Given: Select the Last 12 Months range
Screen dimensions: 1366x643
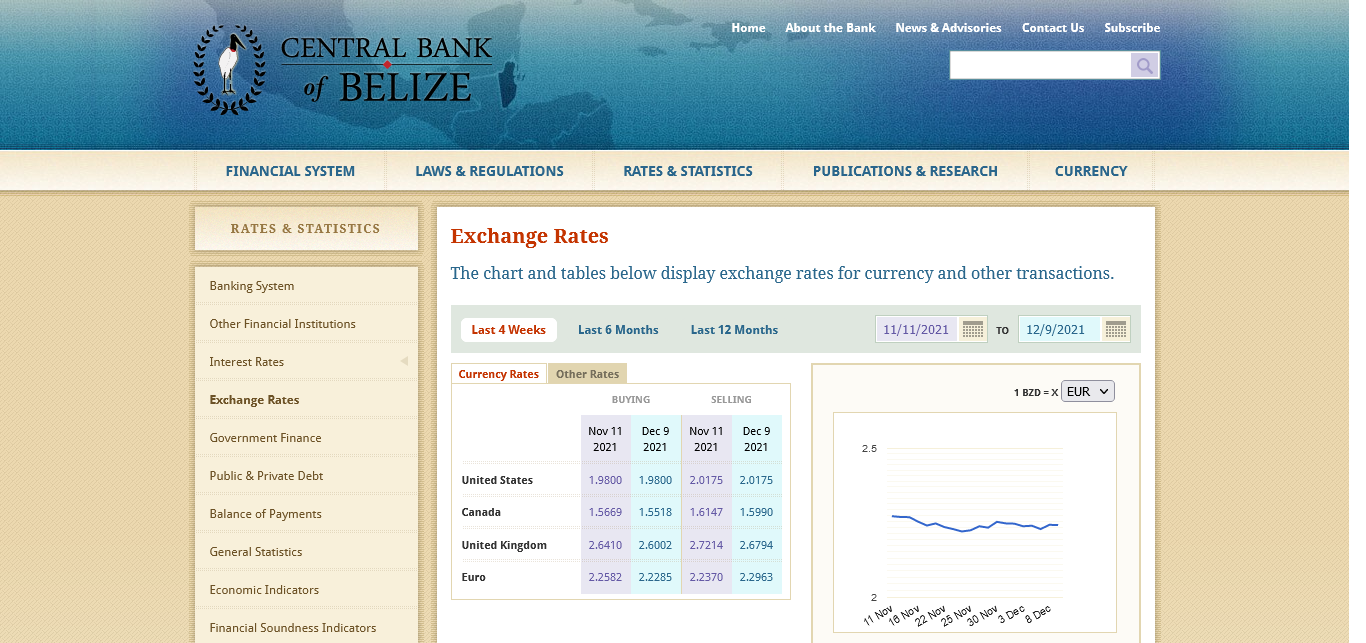Looking at the screenshot, I should pyautogui.click(x=734, y=330).
